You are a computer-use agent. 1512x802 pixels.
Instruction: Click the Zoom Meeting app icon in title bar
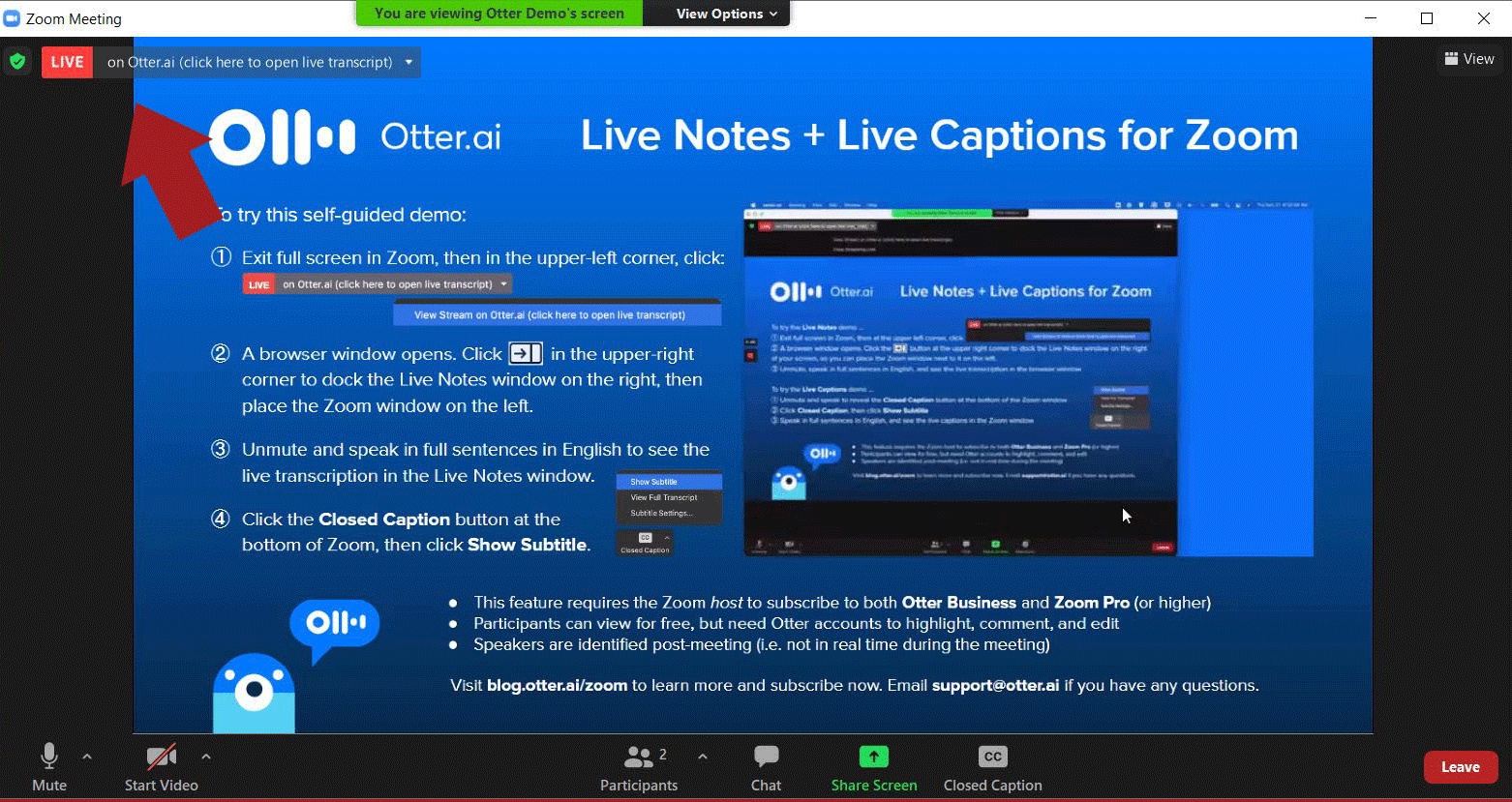tap(13, 18)
